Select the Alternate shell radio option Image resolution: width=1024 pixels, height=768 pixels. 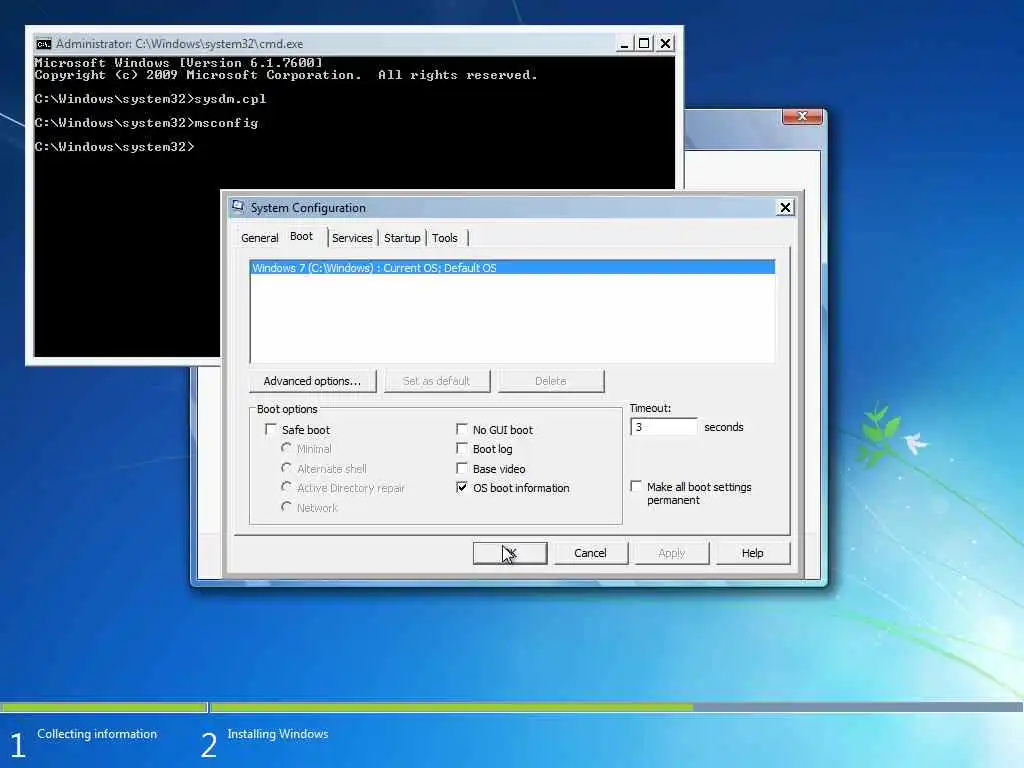pos(286,468)
